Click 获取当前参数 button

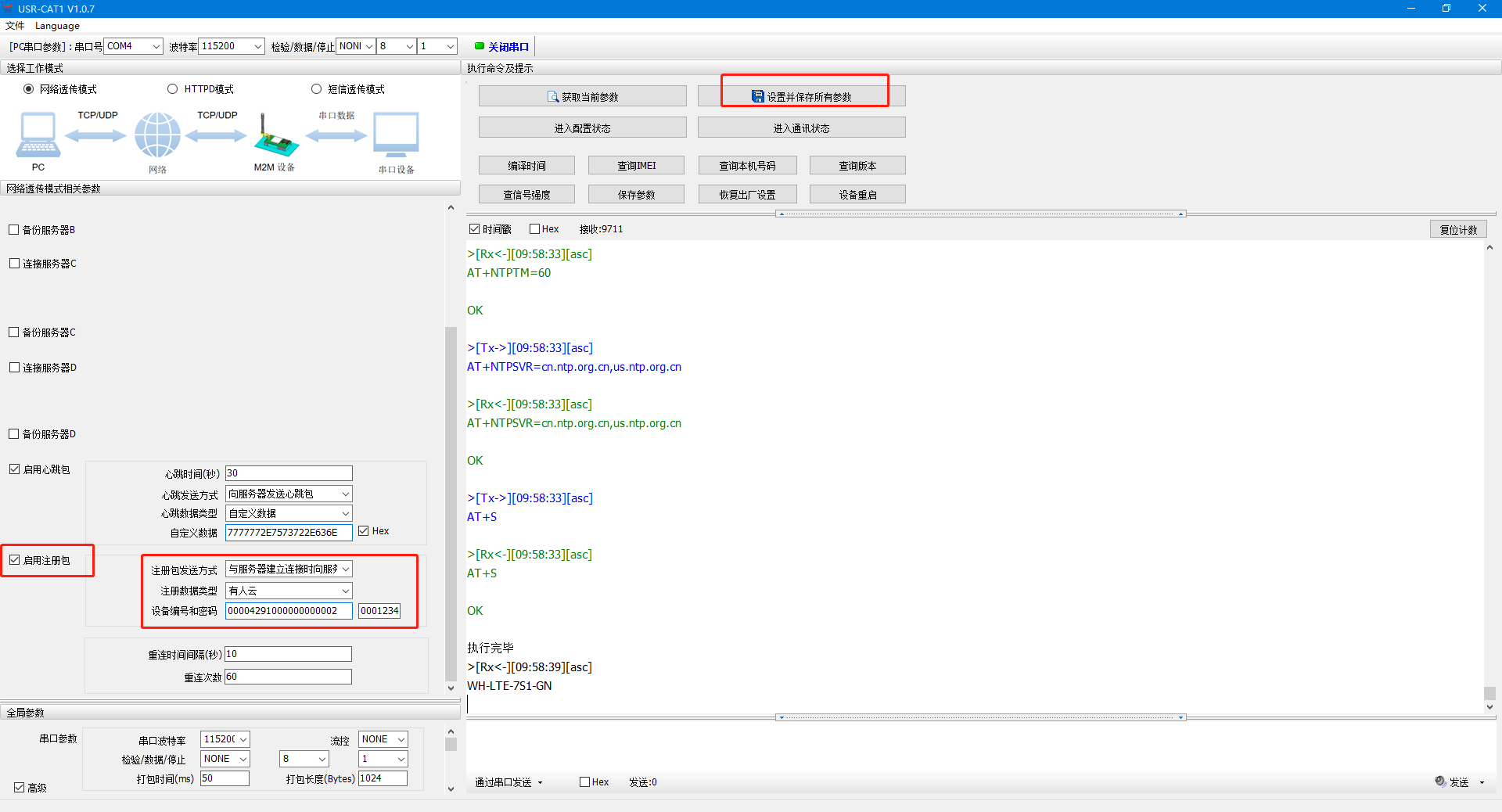click(582, 96)
